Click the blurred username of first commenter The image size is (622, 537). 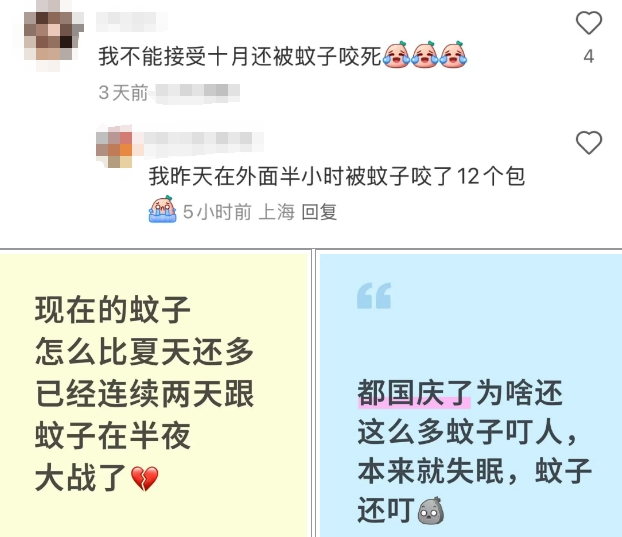[x=132, y=21]
